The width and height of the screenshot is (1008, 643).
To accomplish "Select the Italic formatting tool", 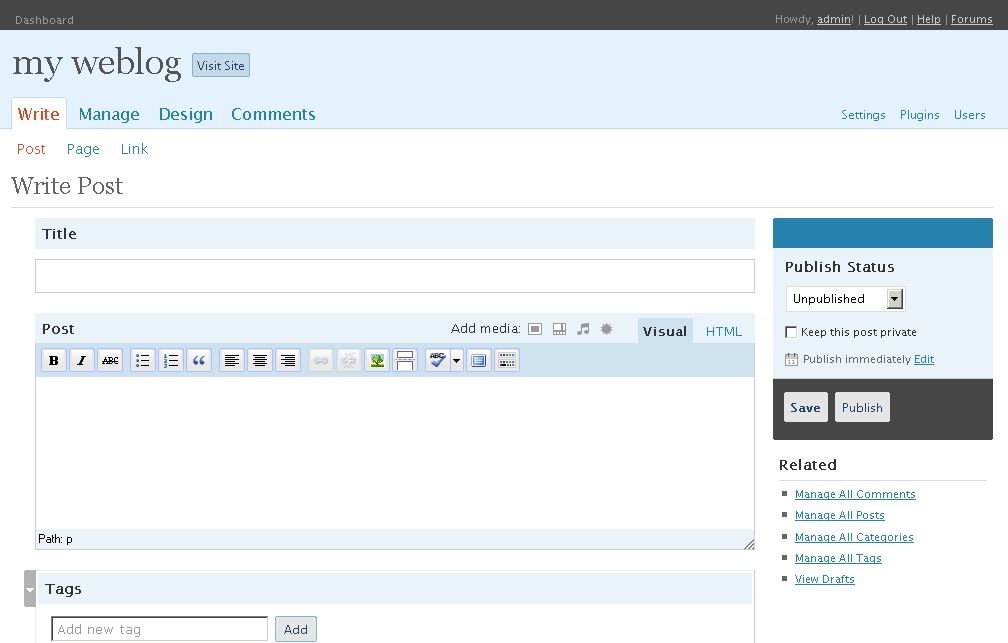I will tap(81, 360).
